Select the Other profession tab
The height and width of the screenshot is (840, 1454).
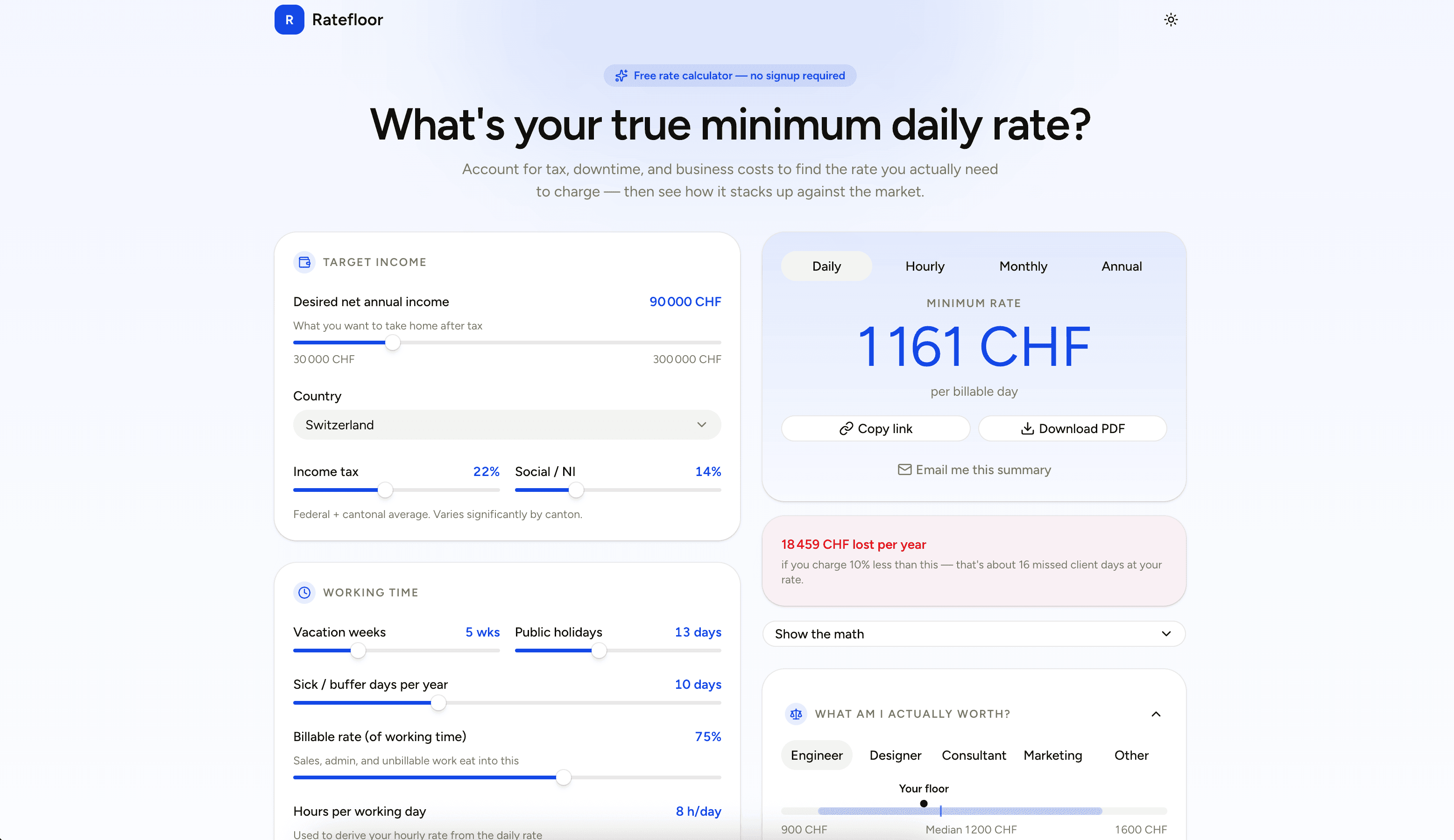[x=1131, y=755]
